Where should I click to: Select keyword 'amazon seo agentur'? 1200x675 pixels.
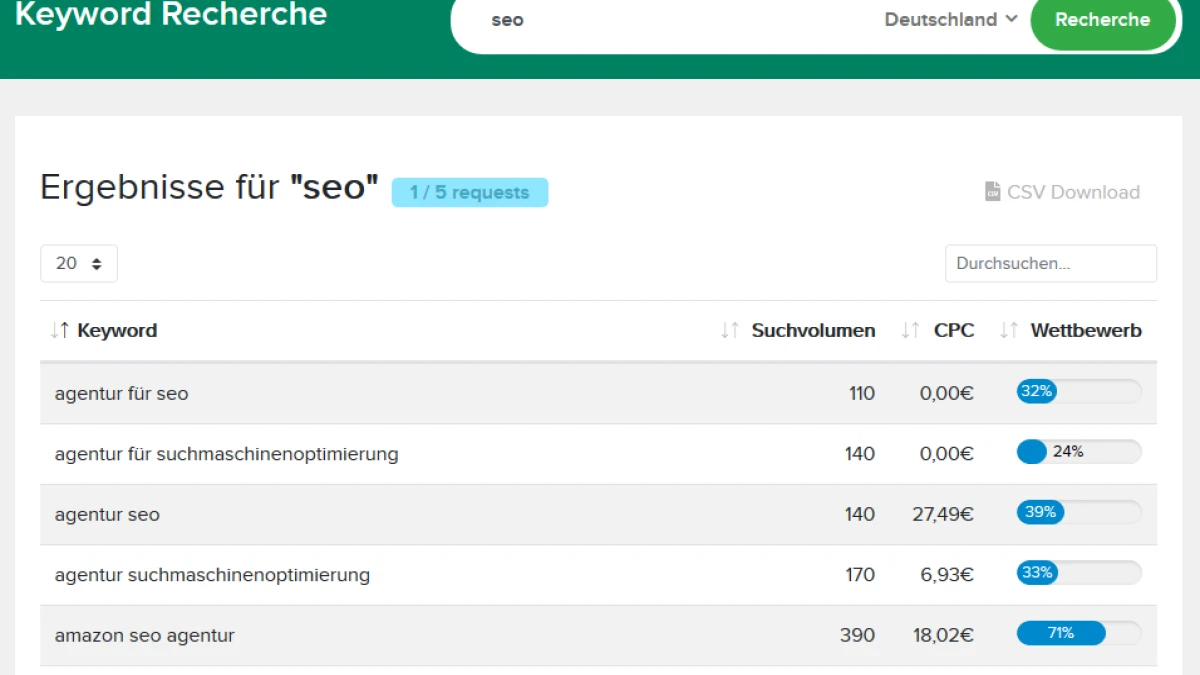[144, 635]
